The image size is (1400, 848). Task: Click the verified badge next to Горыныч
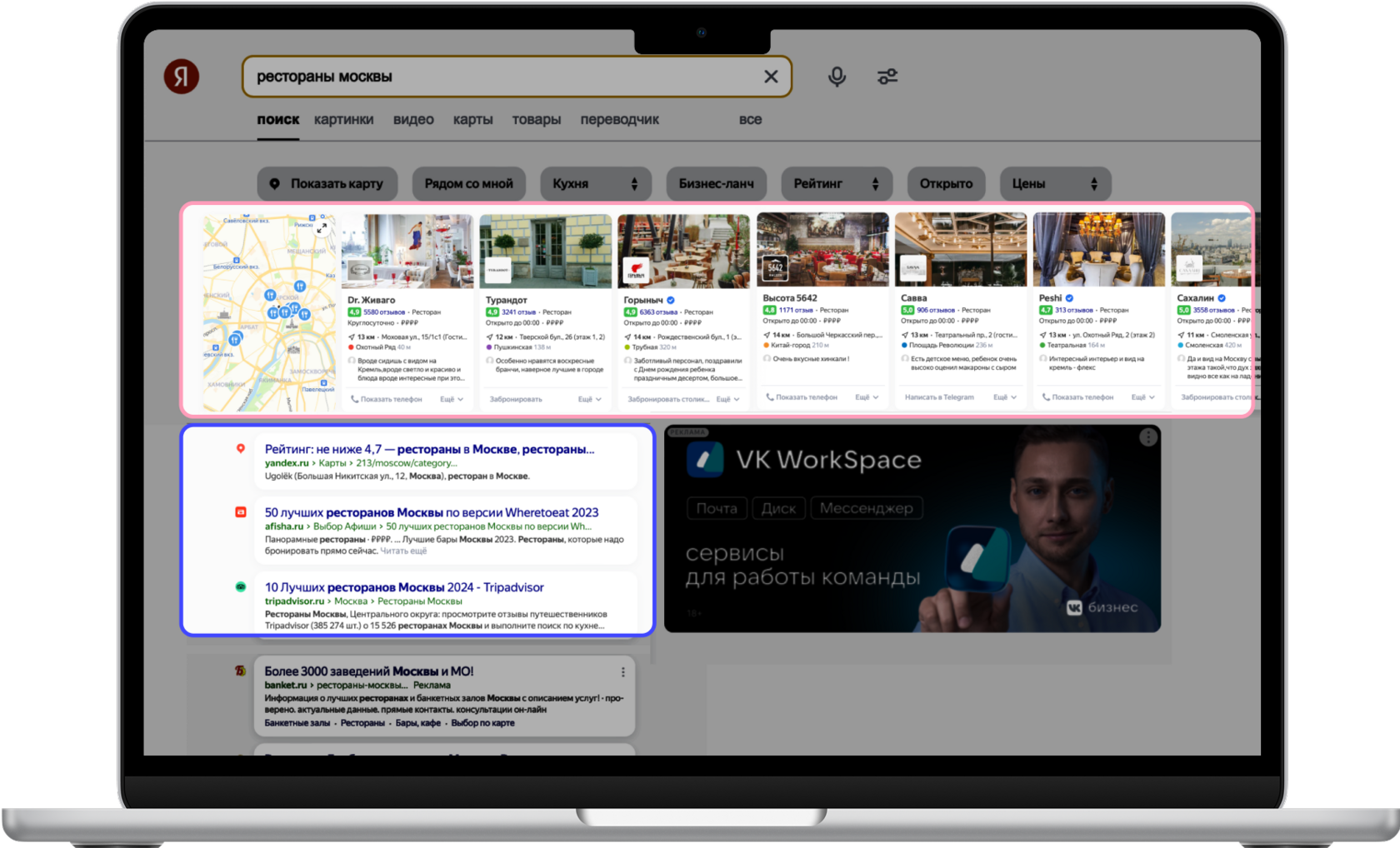click(671, 300)
